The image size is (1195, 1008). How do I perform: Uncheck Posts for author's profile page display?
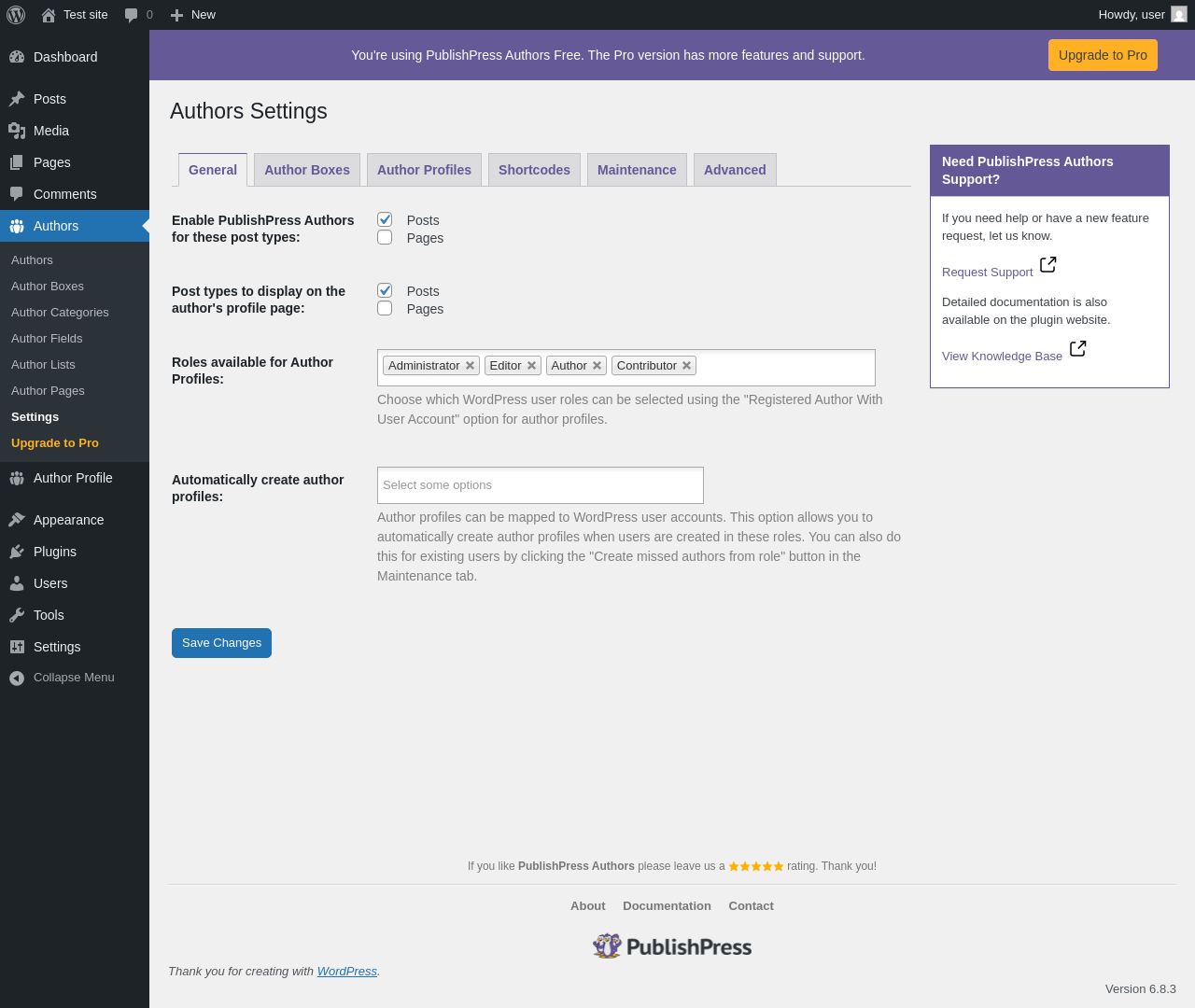coord(385,290)
